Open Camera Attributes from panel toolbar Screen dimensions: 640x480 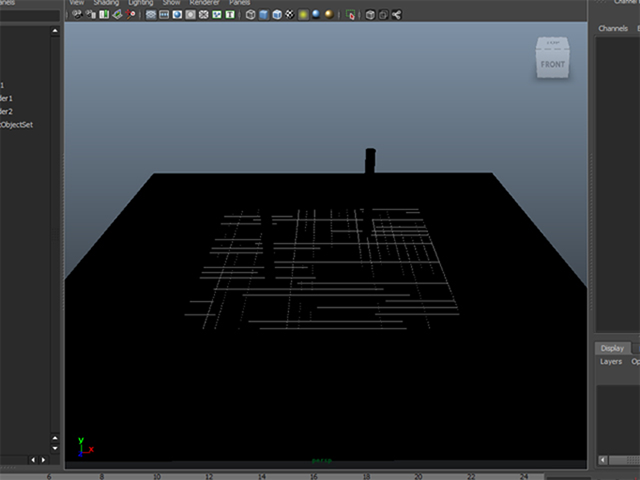91,15
